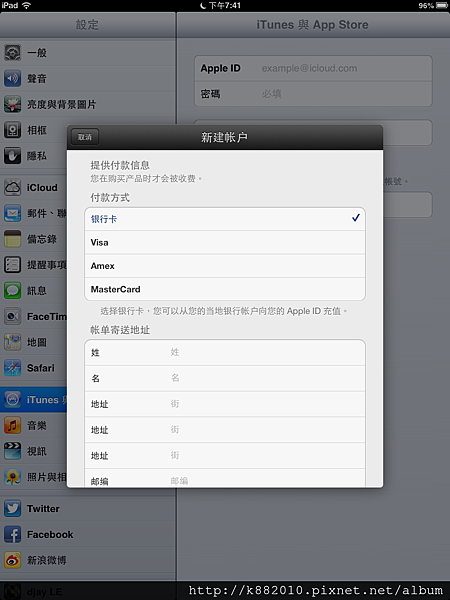
Task: Select MasterCard payment method
Action: pyautogui.click(x=225, y=289)
